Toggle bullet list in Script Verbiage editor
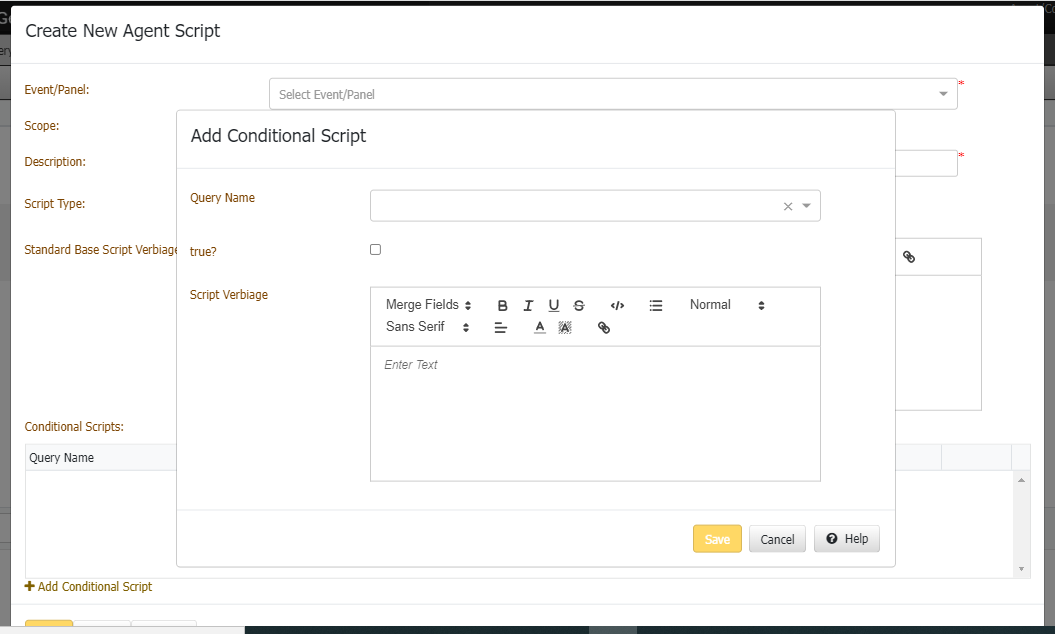The width and height of the screenshot is (1055, 634). pos(656,306)
